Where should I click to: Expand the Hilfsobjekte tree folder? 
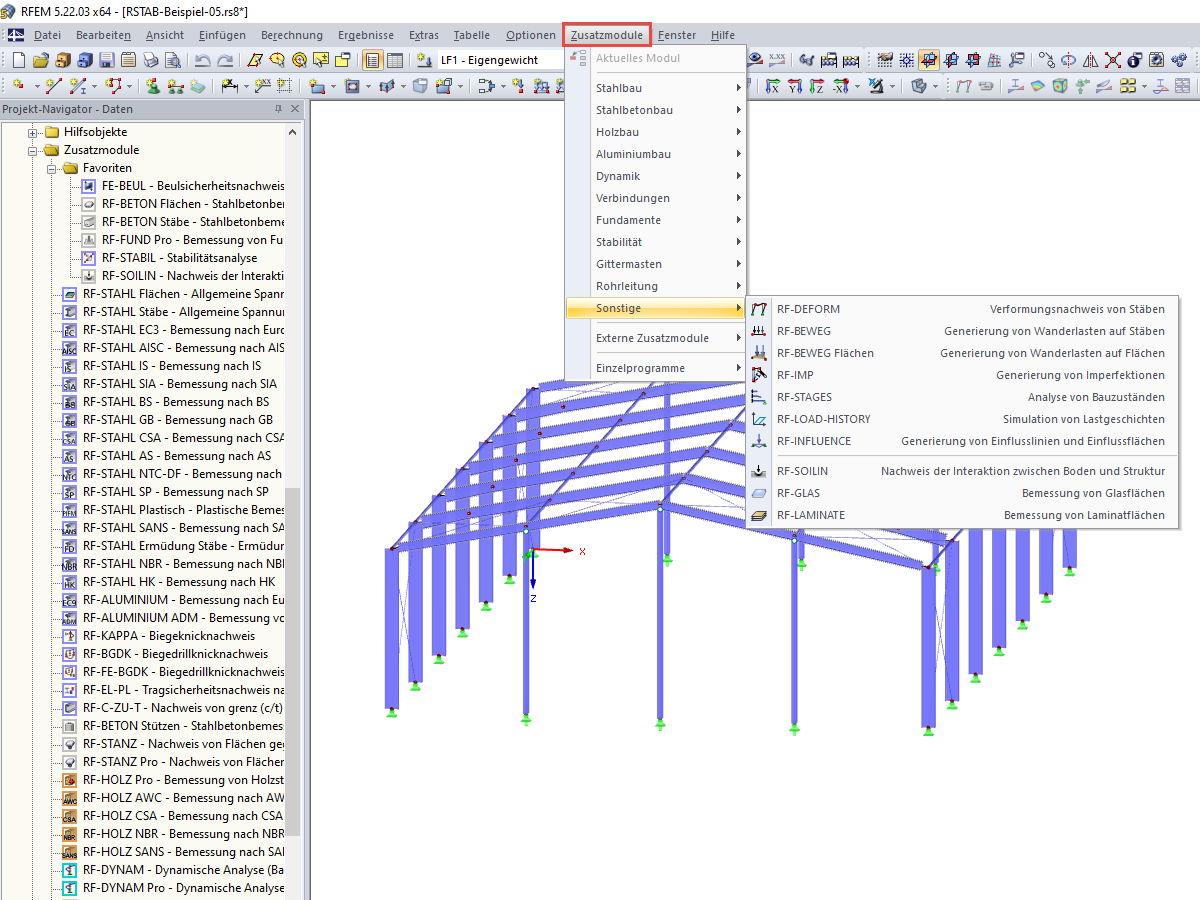click(34, 132)
